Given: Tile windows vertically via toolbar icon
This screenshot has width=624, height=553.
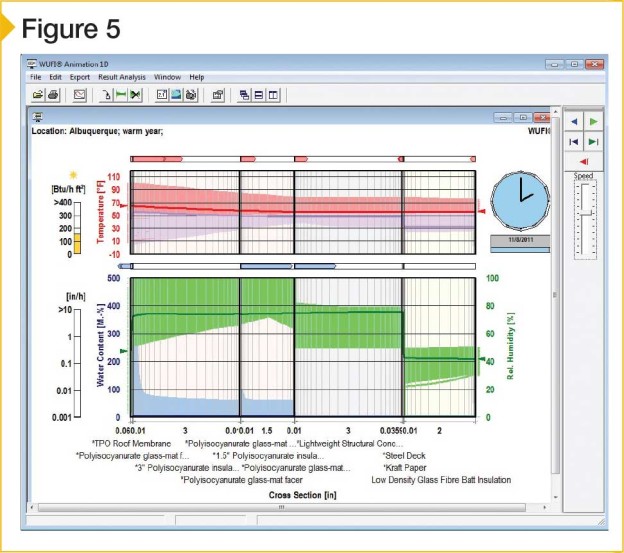Looking at the screenshot, I should pos(273,95).
